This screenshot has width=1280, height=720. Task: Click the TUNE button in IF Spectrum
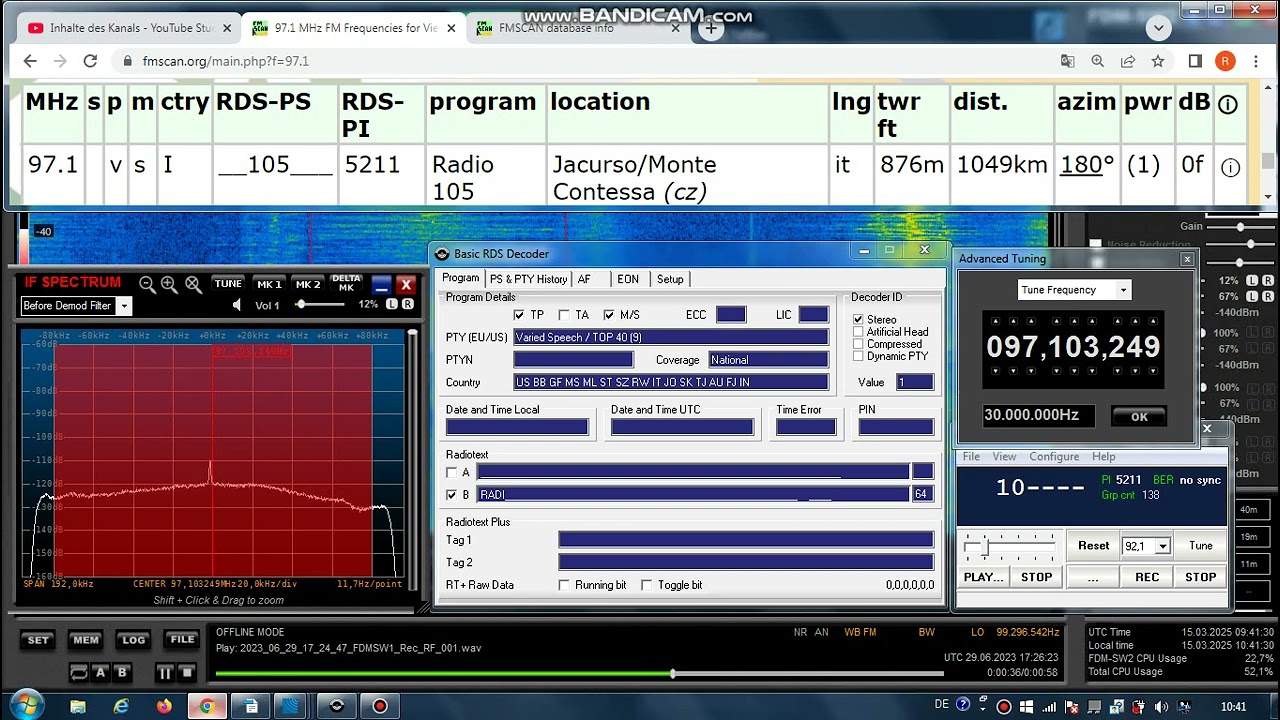(228, 284)
